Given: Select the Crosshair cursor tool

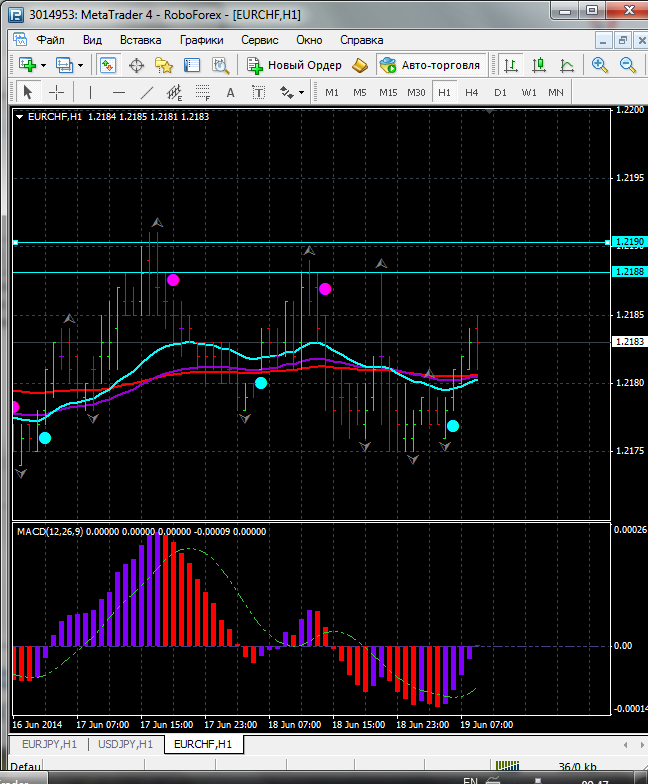Looking at the screenshot, I should click(x=57, y=92).
